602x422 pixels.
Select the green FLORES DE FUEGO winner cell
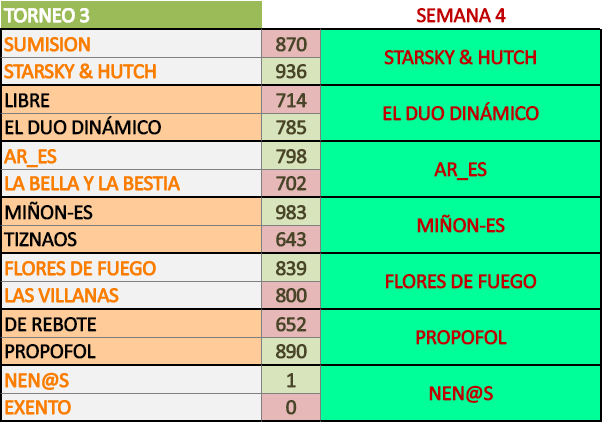click(x=460, y=281)
